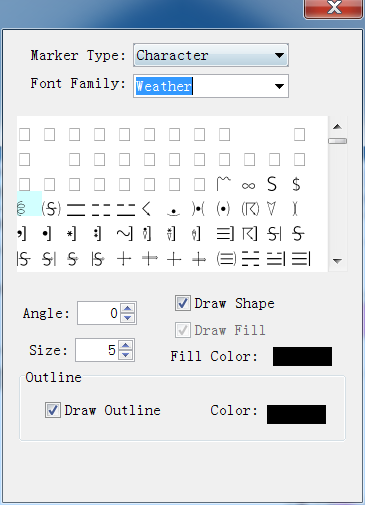
Task: Uncheck the Draw Outline checkbox
Action: coord(53,410)
